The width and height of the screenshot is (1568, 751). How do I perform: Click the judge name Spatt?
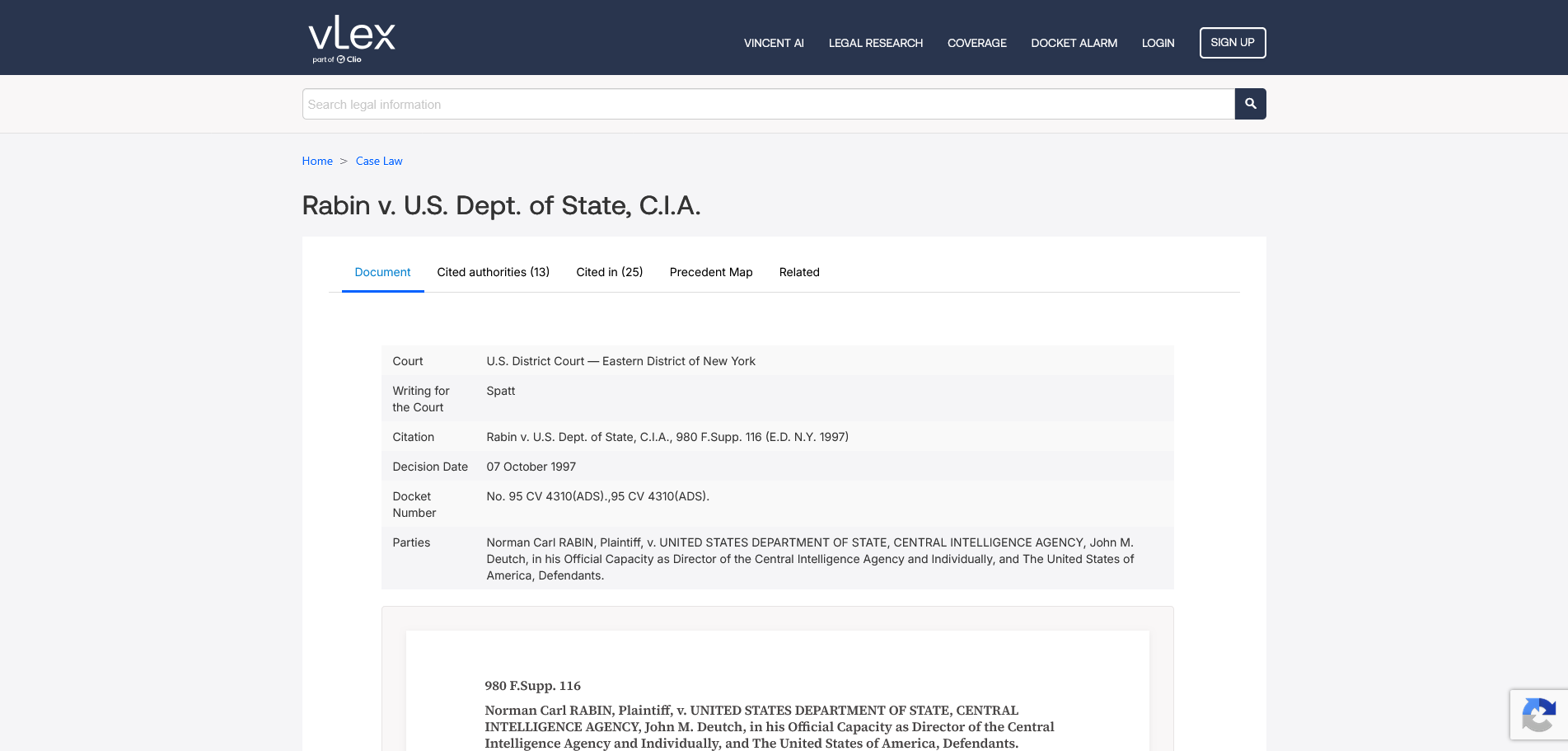(x=500, y=391)
